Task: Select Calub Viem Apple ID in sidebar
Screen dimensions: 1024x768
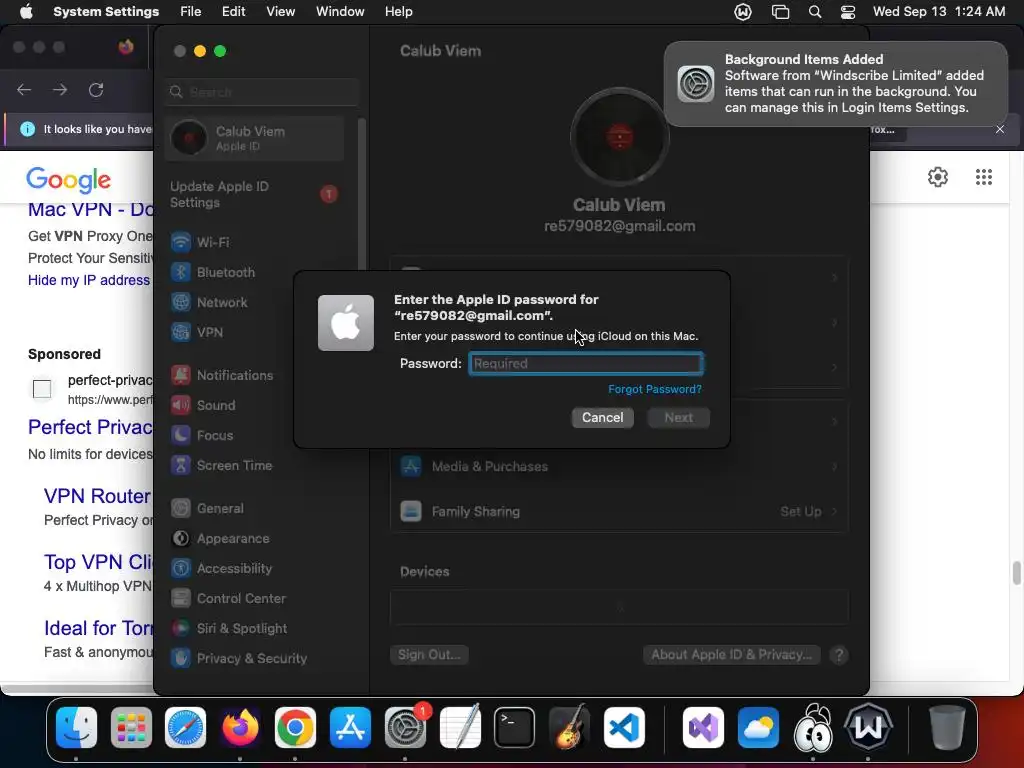Action: tap(255, 138)
